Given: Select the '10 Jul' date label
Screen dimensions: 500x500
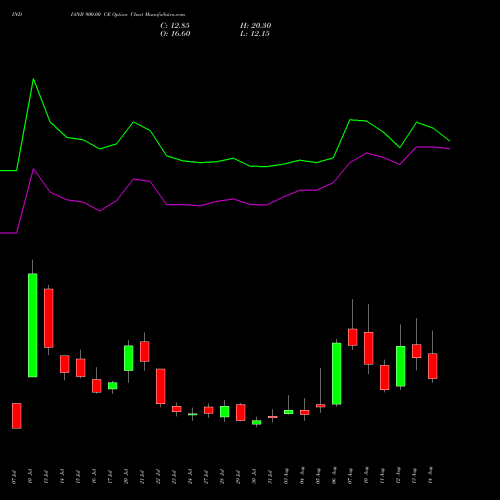Looking at the screenshot, I should click(x=30, y=477).
